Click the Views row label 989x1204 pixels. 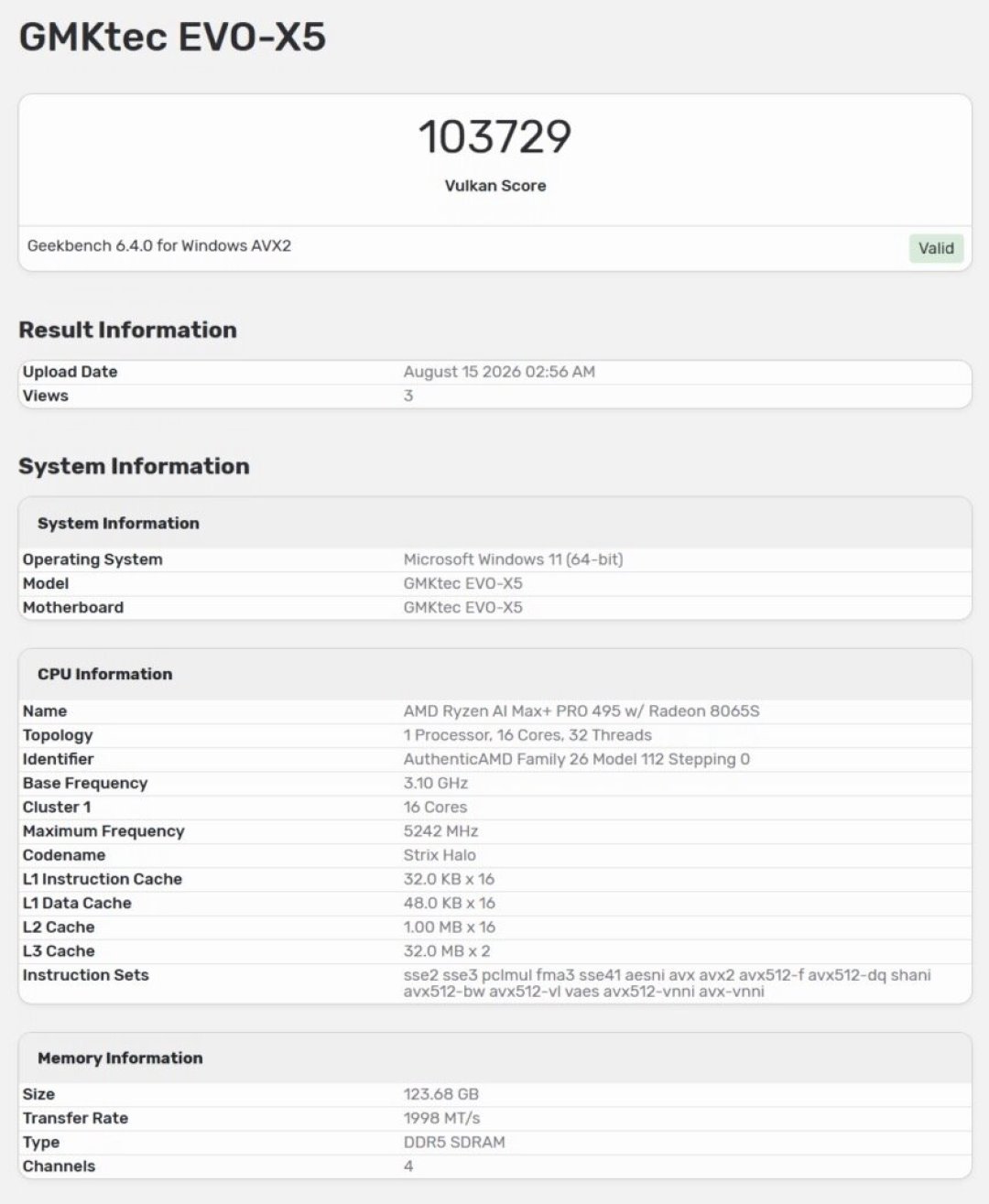tap(45, 396)
